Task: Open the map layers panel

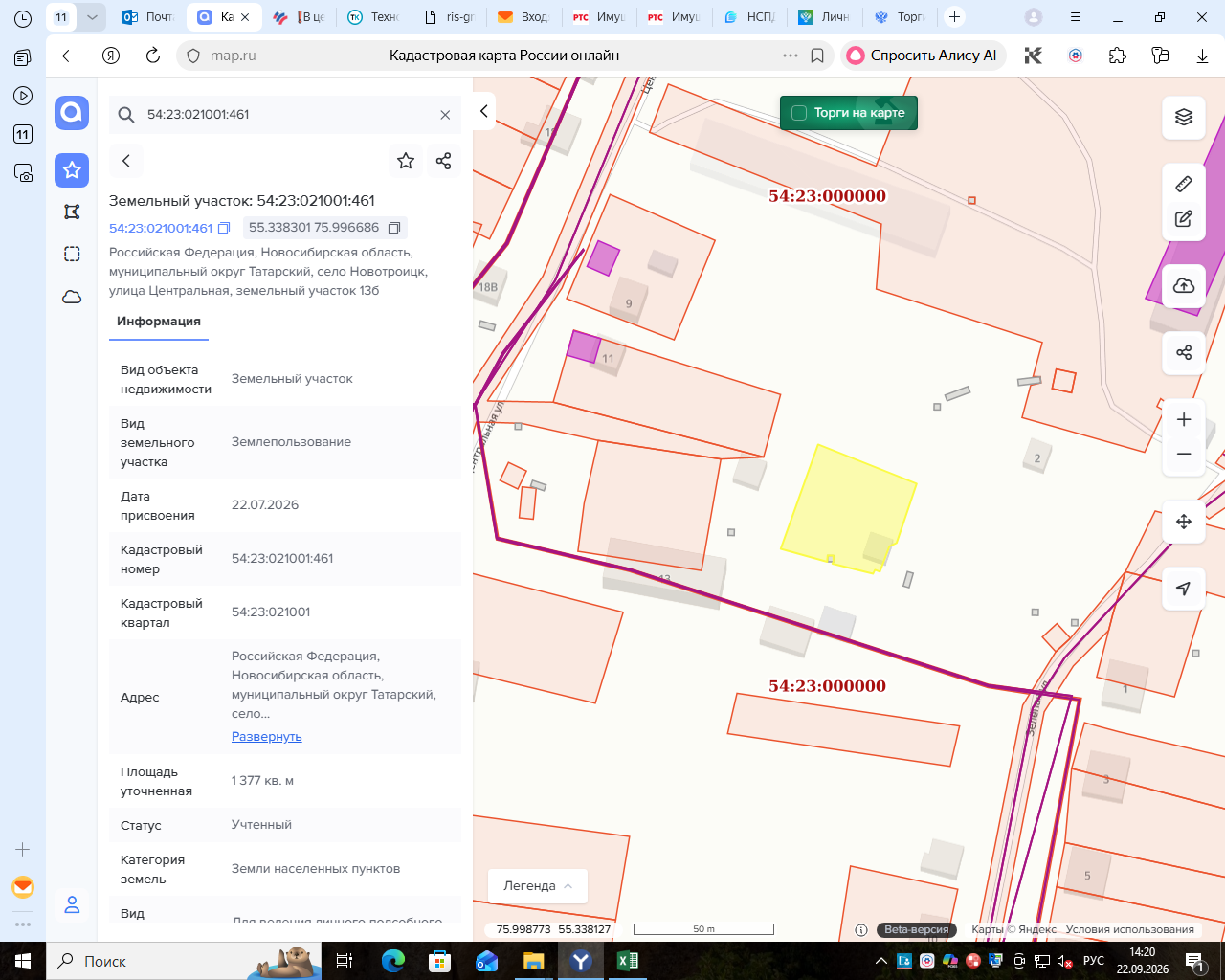Action: point(1184,118)
